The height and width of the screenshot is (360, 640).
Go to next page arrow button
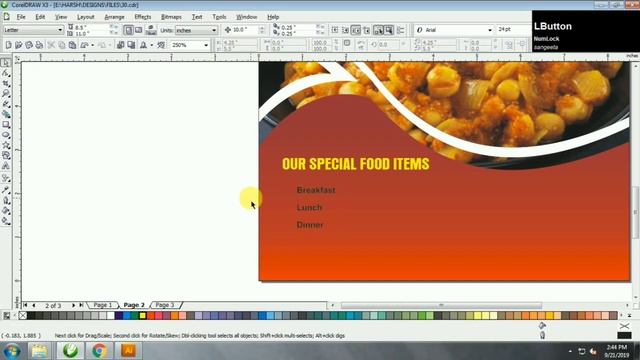[x=73, y=305]
